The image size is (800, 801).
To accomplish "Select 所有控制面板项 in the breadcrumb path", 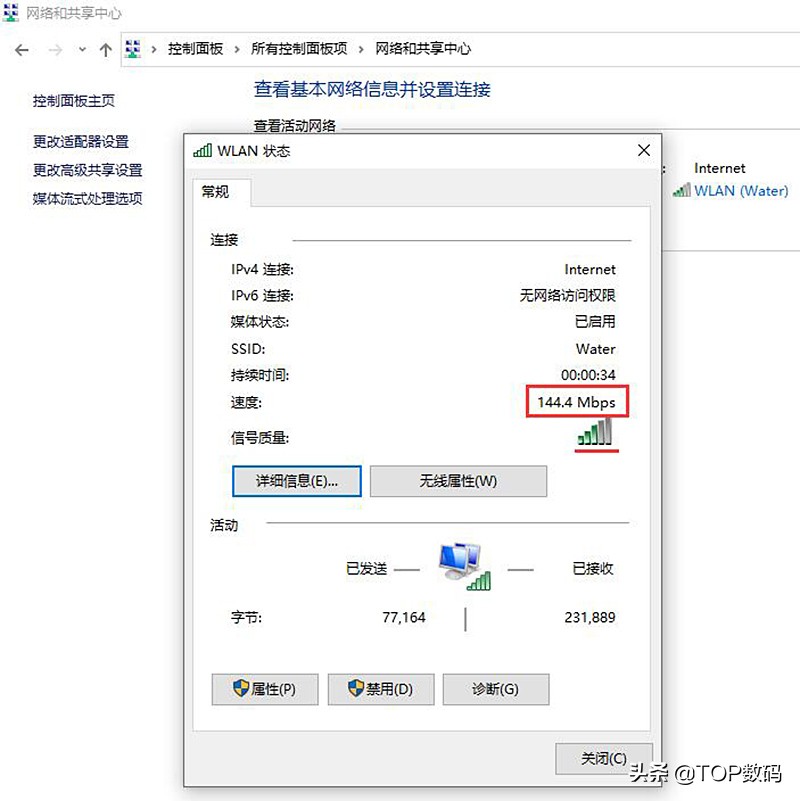I will [x=305, y=48].
